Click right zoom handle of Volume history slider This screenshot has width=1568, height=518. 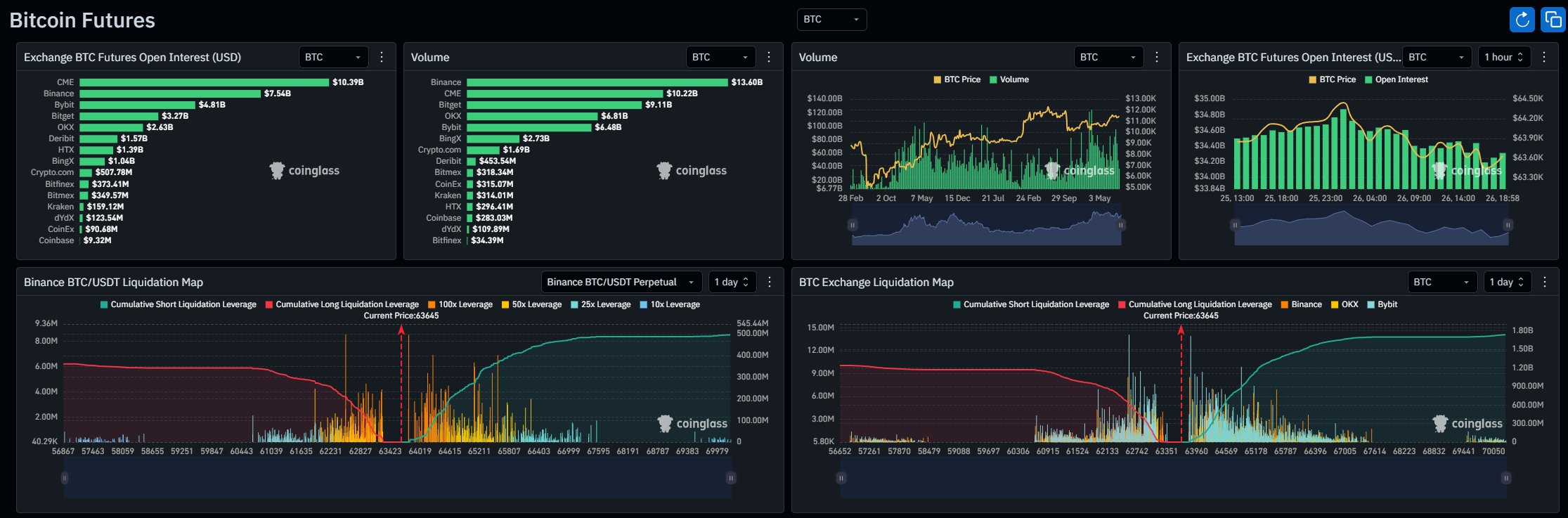tap(1121, 225)
